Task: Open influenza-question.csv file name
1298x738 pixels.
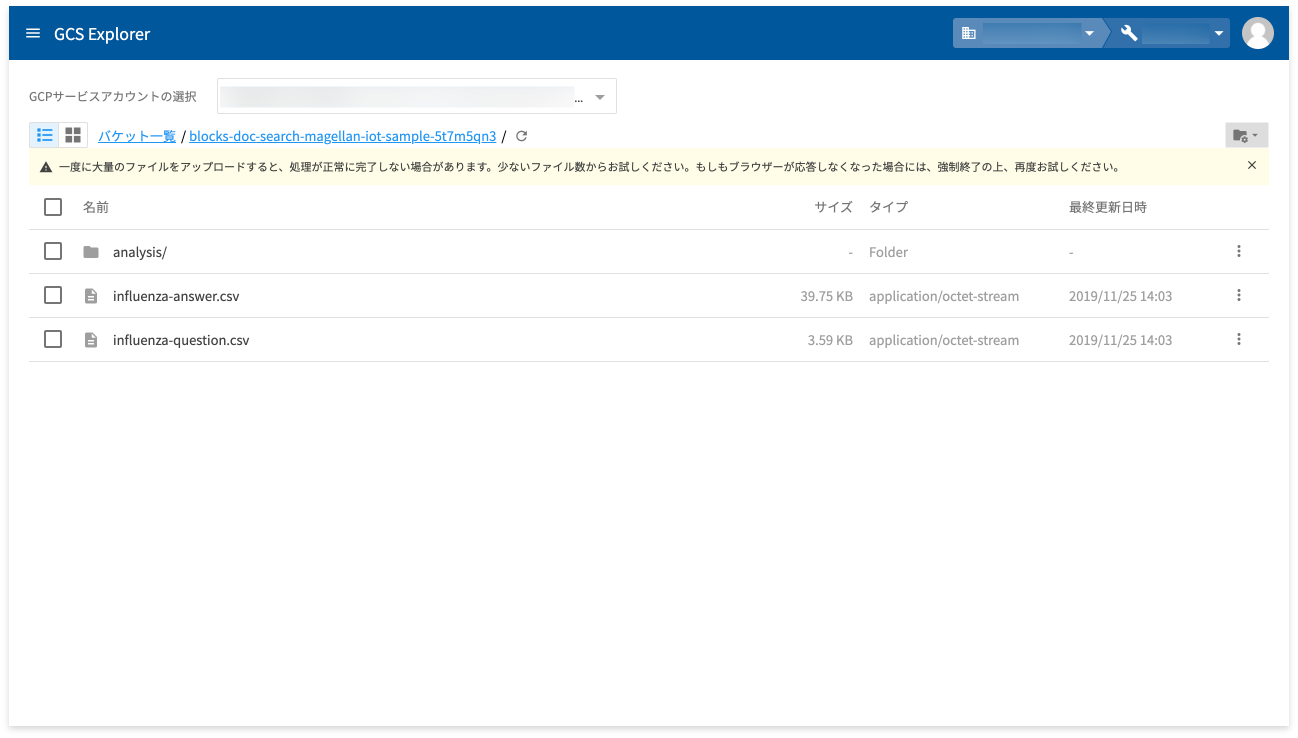Action: [181, 340]
